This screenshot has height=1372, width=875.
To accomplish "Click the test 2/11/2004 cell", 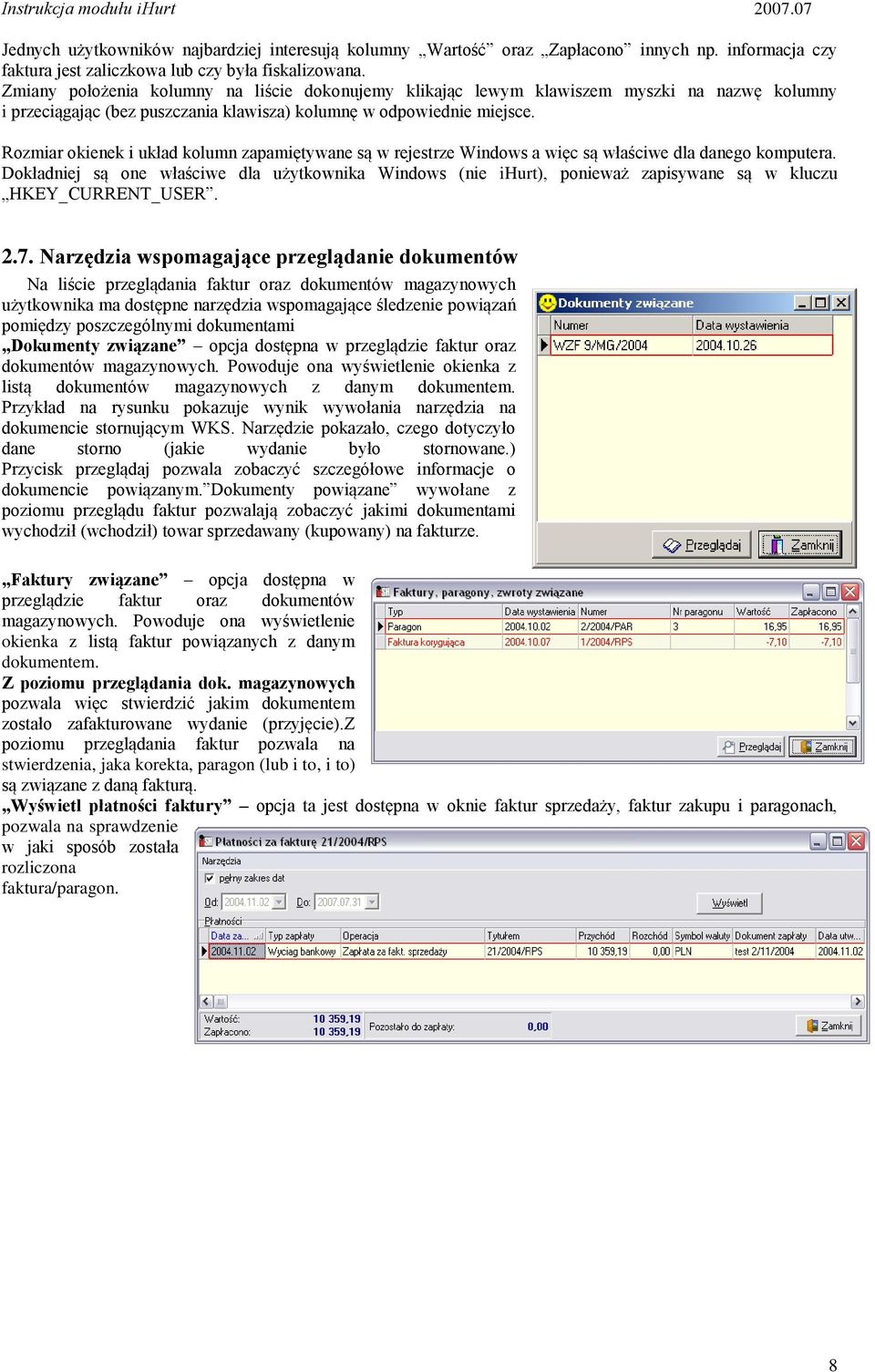I will point(774,952).
